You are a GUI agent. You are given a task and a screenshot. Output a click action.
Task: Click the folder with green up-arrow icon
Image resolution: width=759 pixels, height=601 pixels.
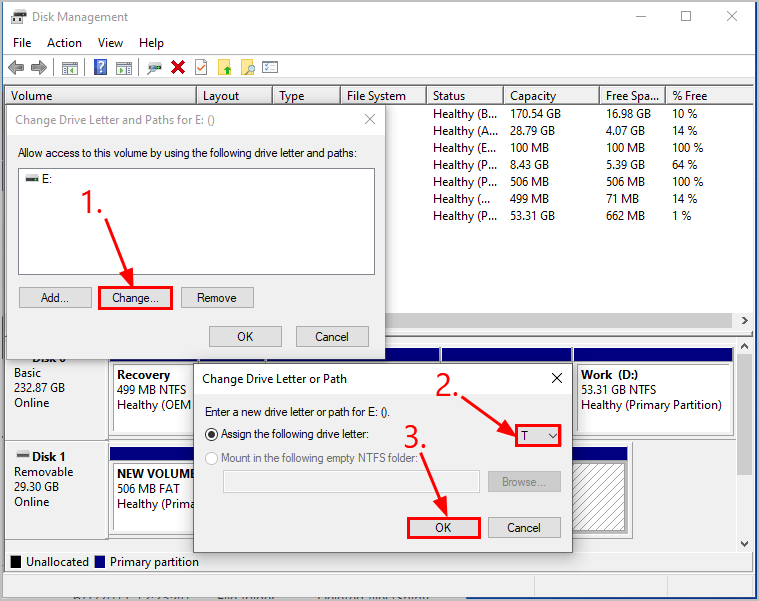[x=225, y=67]
